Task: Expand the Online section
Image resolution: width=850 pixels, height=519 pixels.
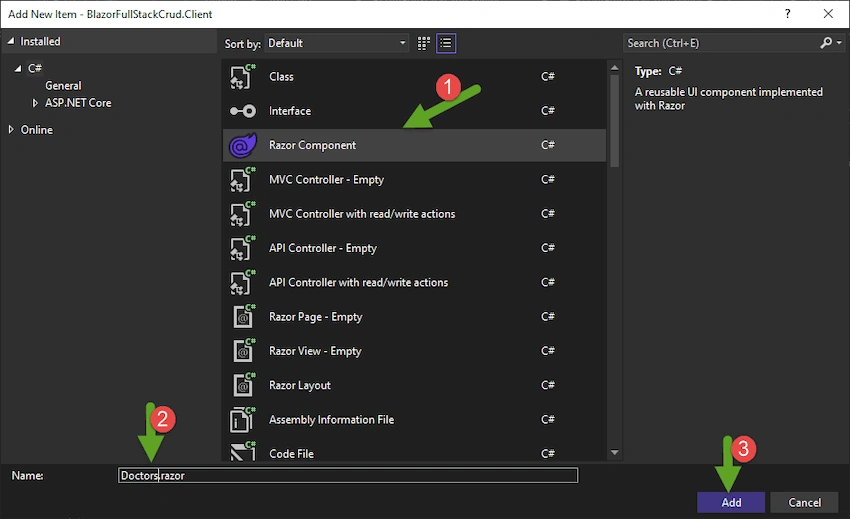Action: 11,130
